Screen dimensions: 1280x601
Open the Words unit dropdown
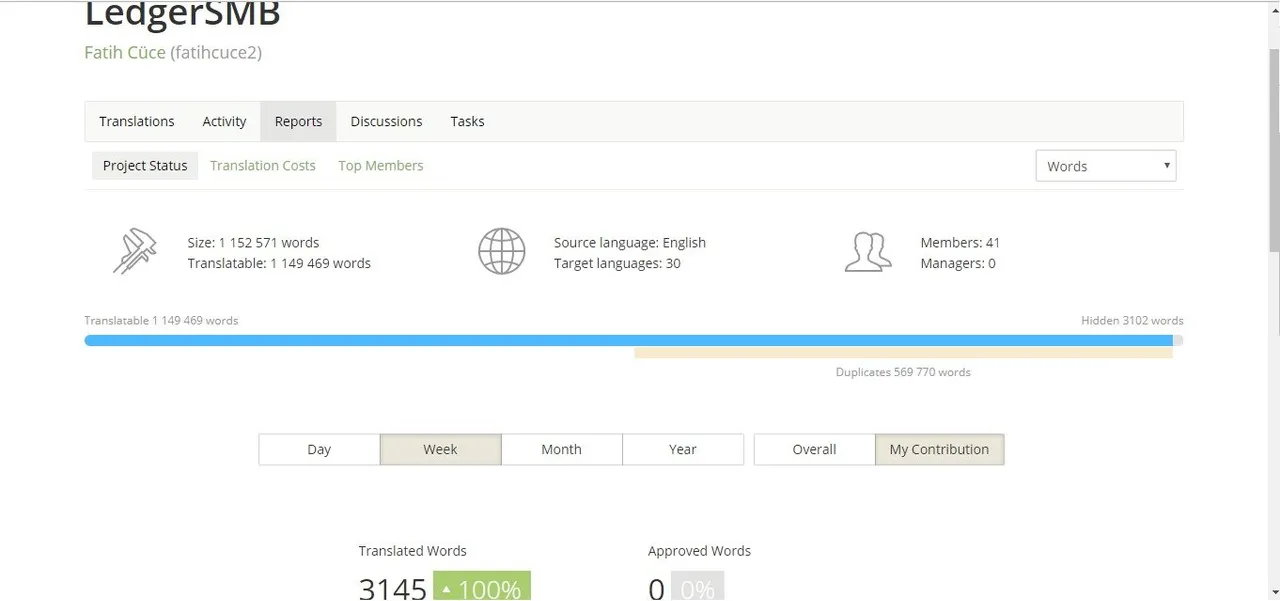pyautogui.click(x=1106, y=166)
